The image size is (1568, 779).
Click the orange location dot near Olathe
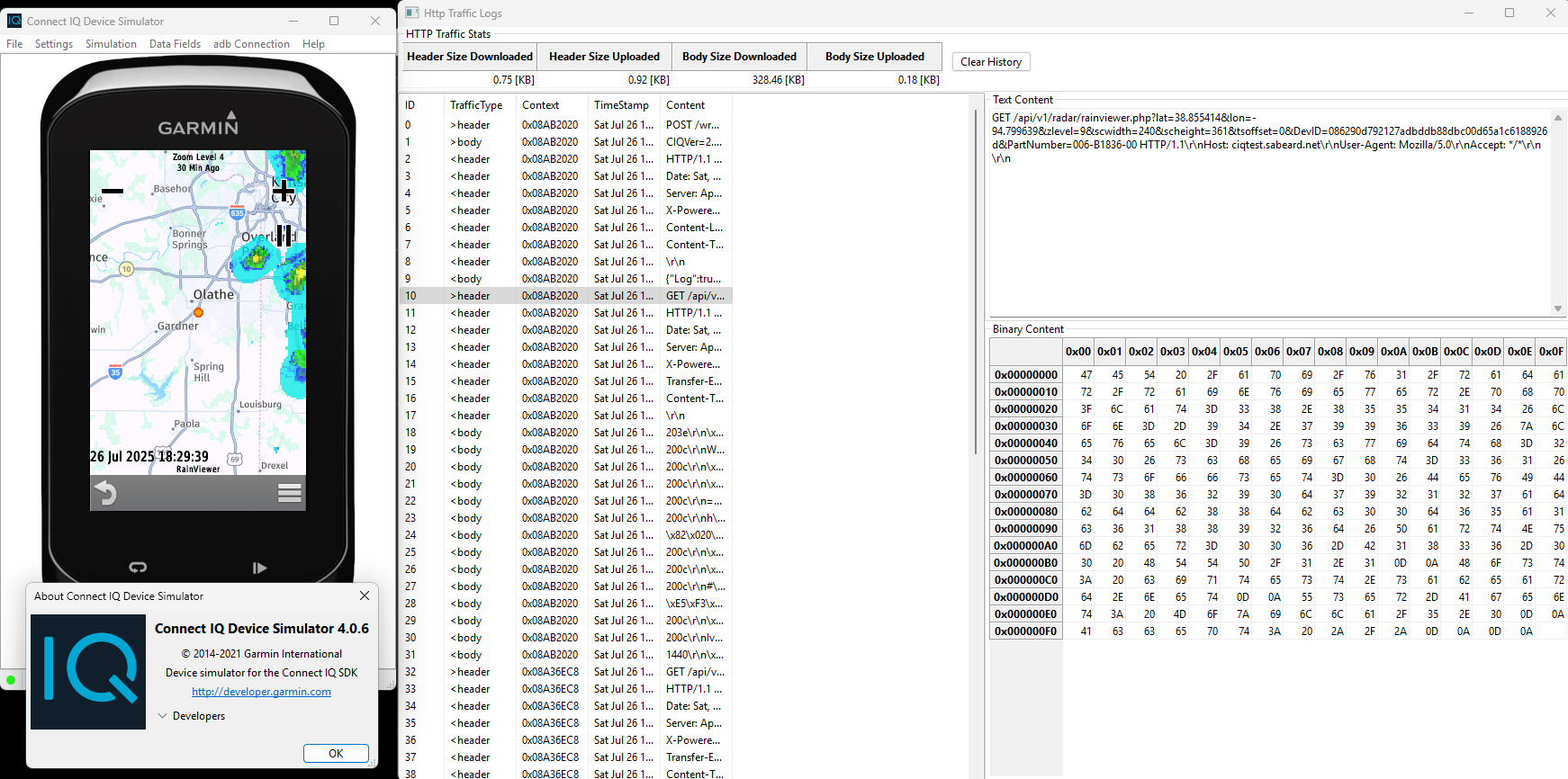click(198, 313)
